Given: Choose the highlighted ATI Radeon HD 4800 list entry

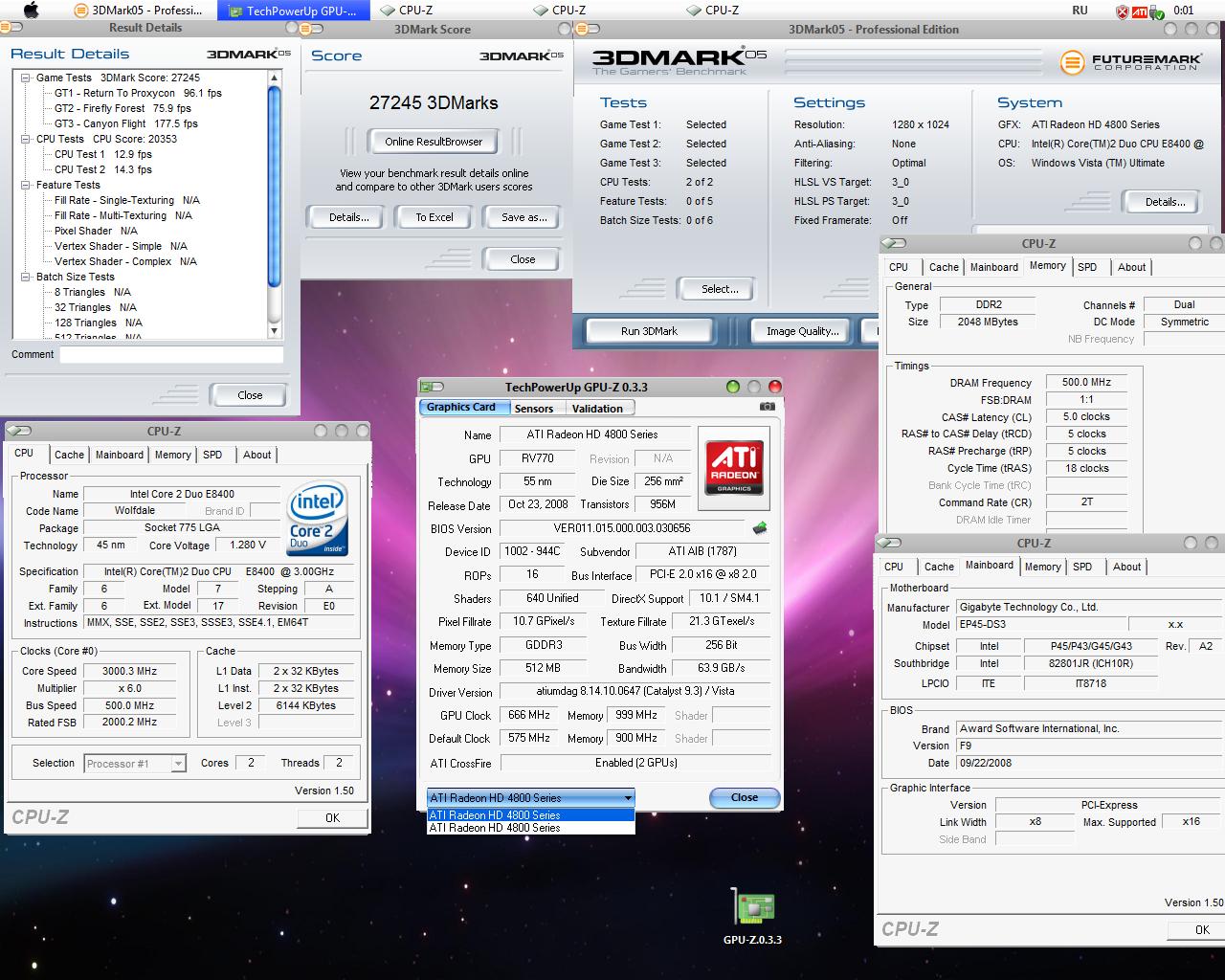Looking at the screenshot, I should coord(530,815).
